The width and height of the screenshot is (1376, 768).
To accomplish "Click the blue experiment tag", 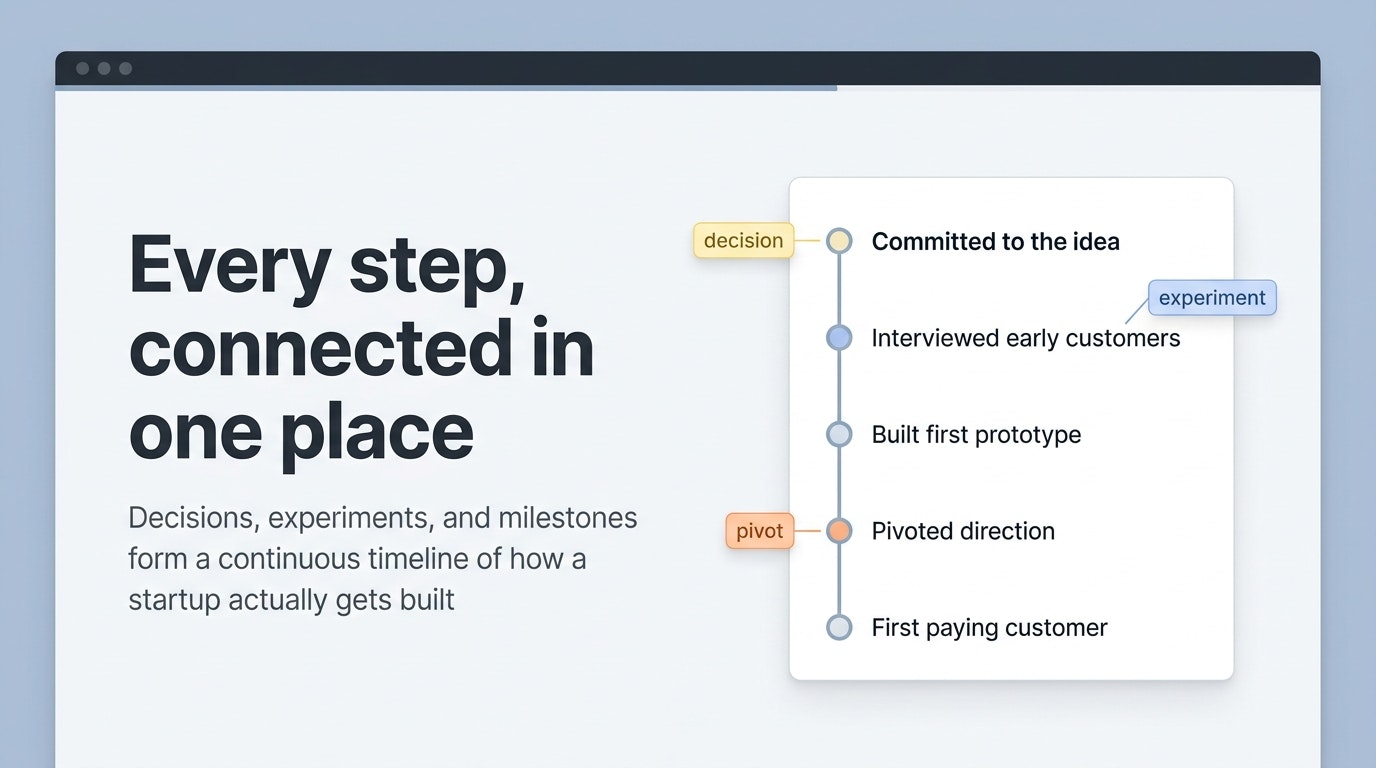I will [1212, 298].
